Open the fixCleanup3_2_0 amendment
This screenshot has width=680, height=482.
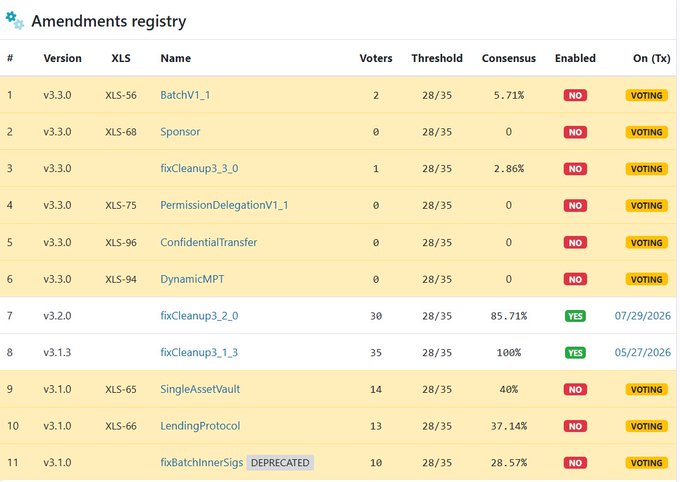[x=199, y=316]
